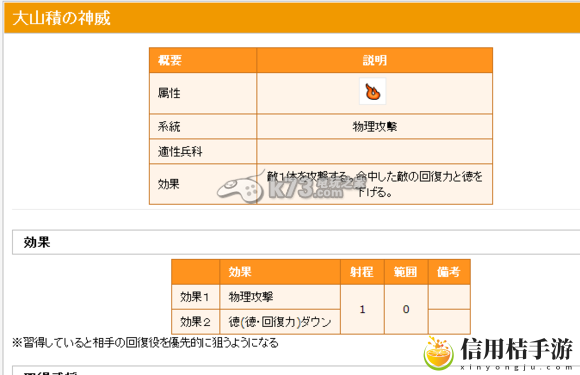Click the fire attribute icon

[372, 92]
